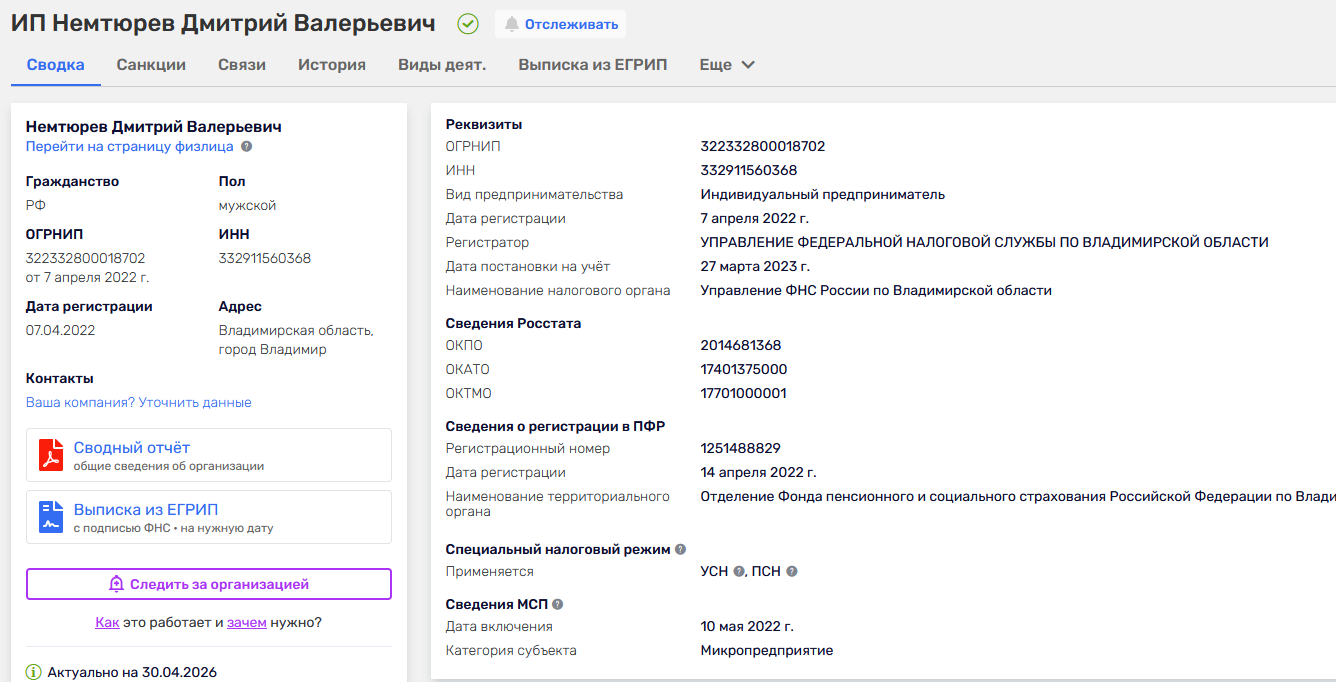
Task: Click the page heading ИП Немтюрев Дмитрий Валерьевич
Action: 223,24
